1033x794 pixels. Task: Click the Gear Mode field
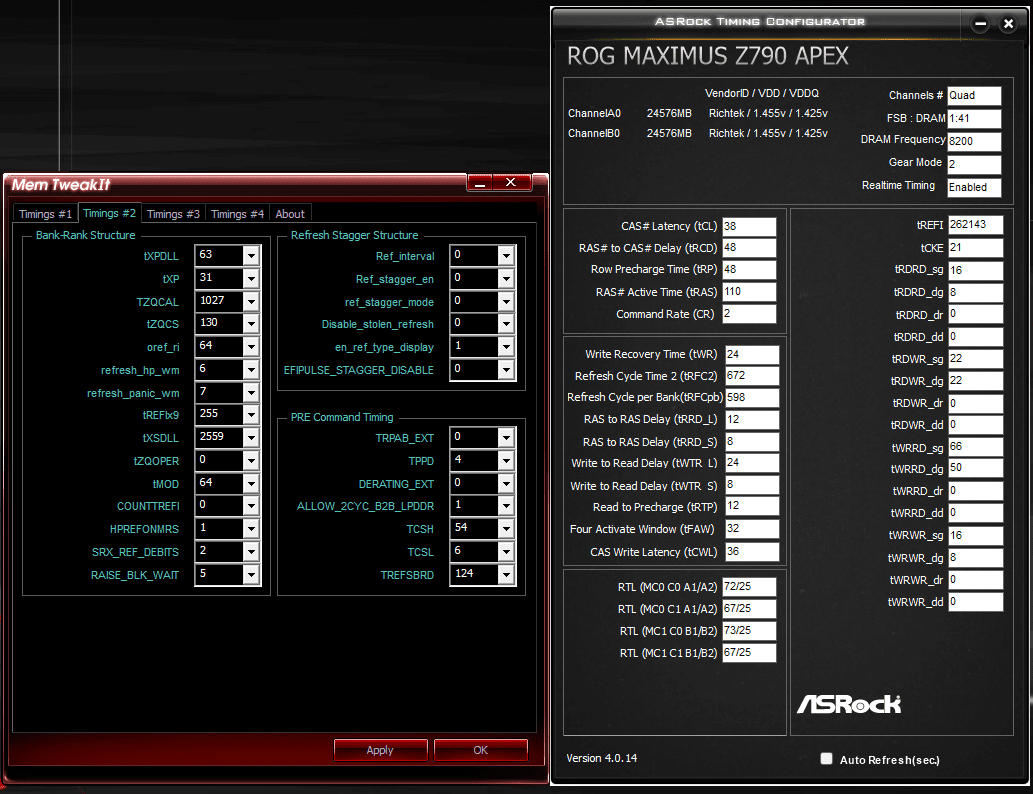point(974,164)
